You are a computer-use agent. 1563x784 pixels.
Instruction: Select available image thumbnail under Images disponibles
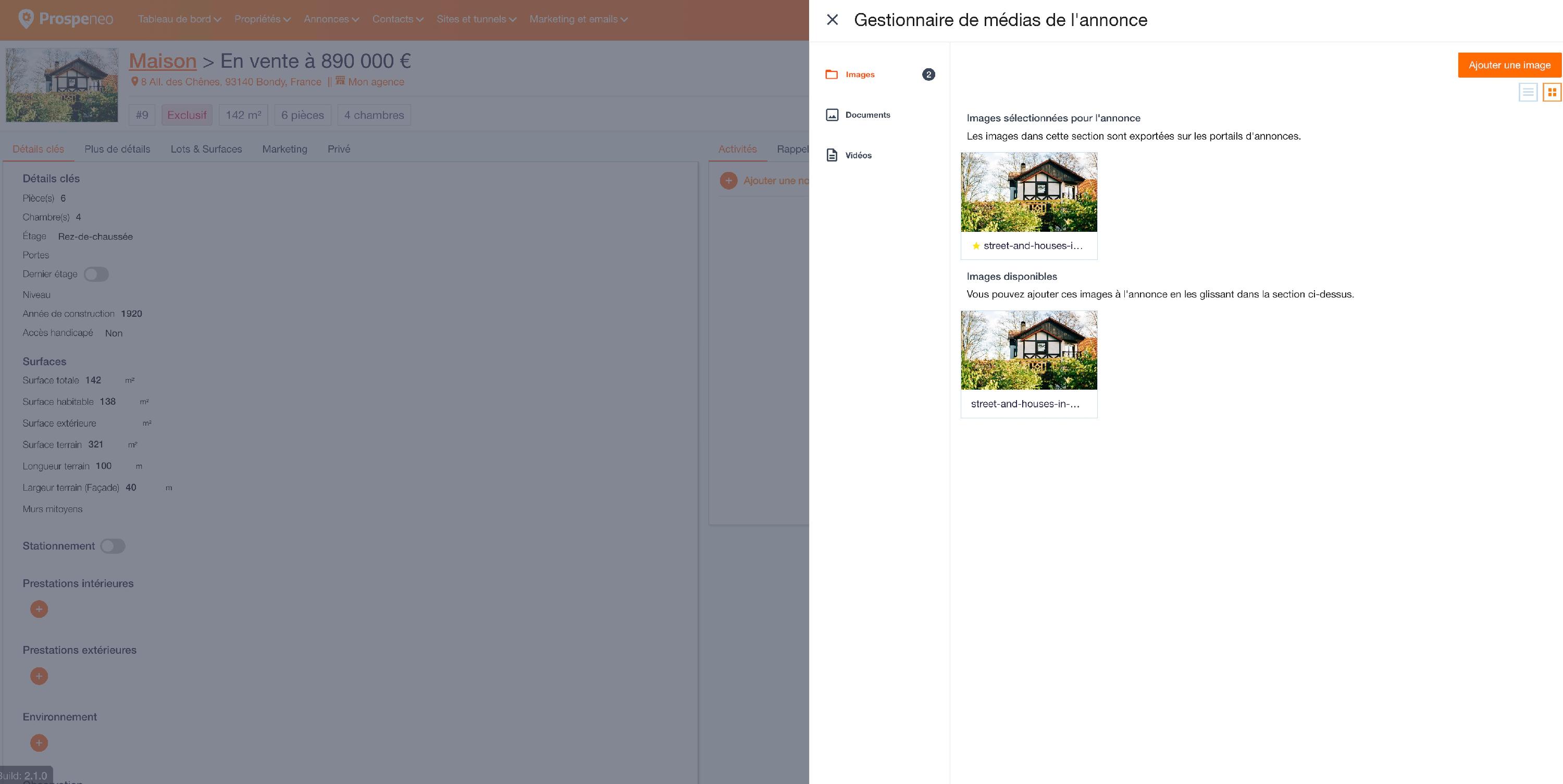click(x=1028, y=350)
